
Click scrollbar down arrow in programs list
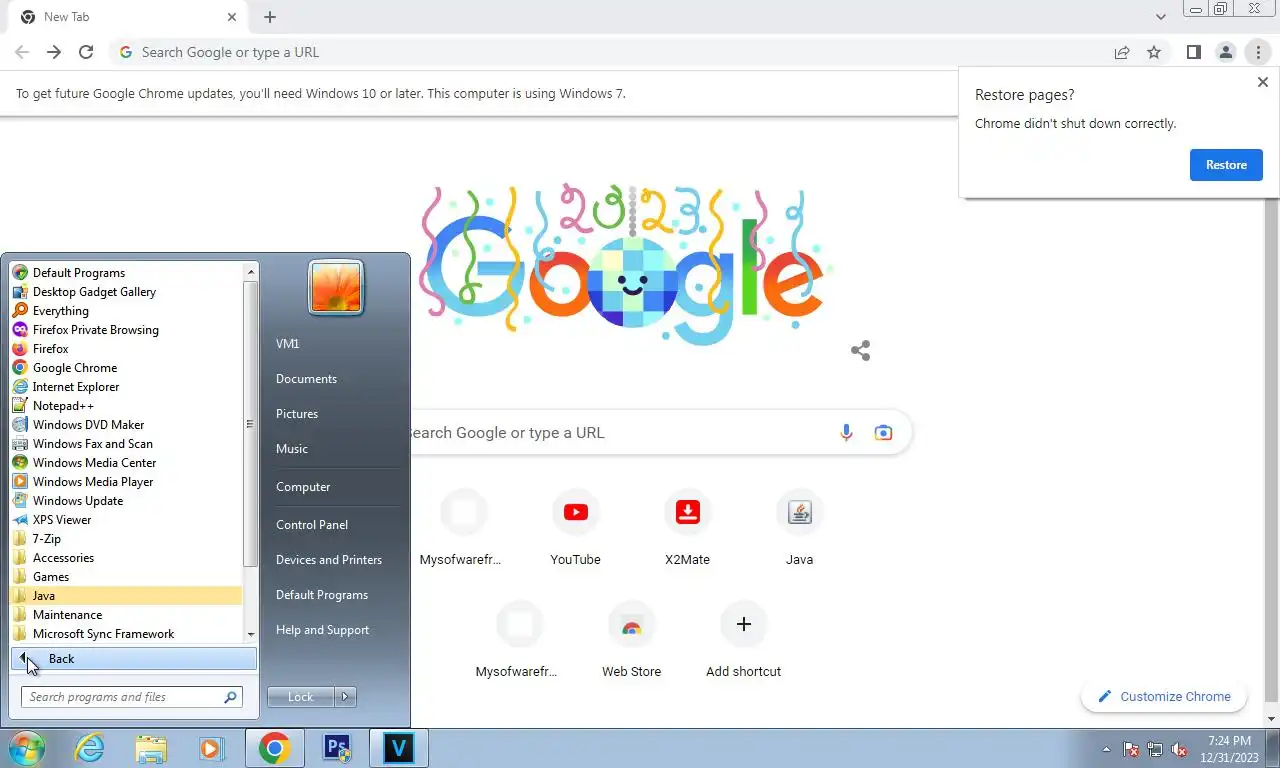tap(251, 634)
